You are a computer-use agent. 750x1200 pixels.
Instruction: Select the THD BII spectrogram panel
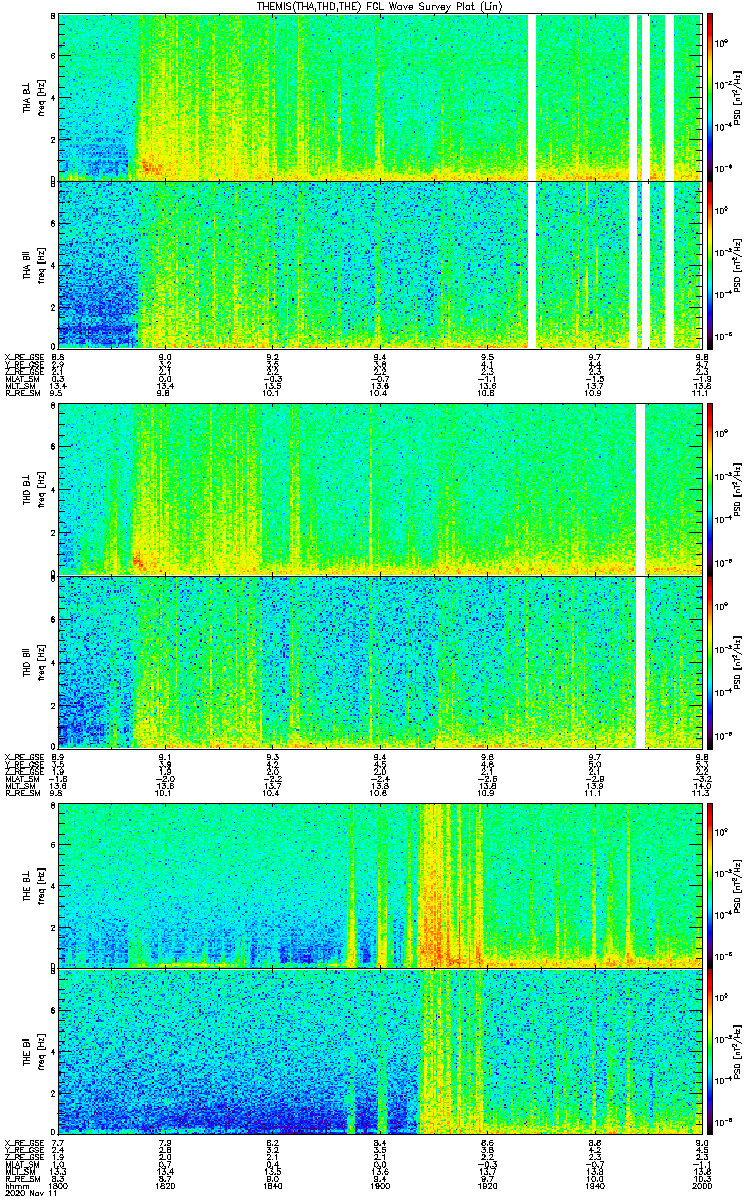(x=379, y=660)
